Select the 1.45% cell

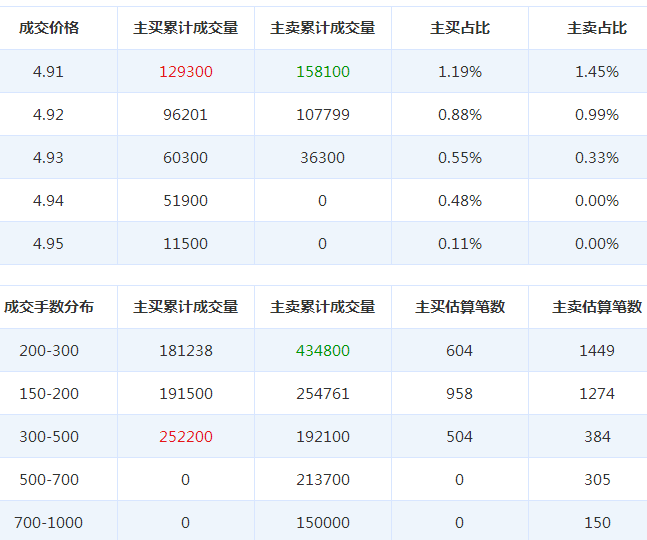597,72
